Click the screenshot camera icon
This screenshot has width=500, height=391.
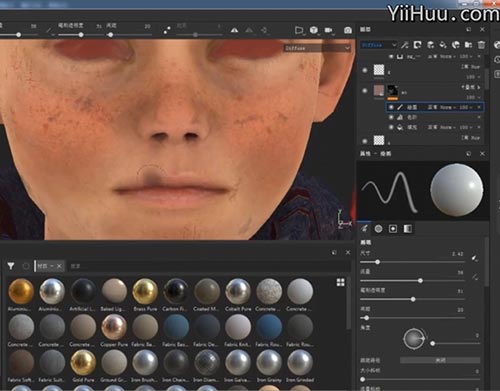click(x=348, y=30)
